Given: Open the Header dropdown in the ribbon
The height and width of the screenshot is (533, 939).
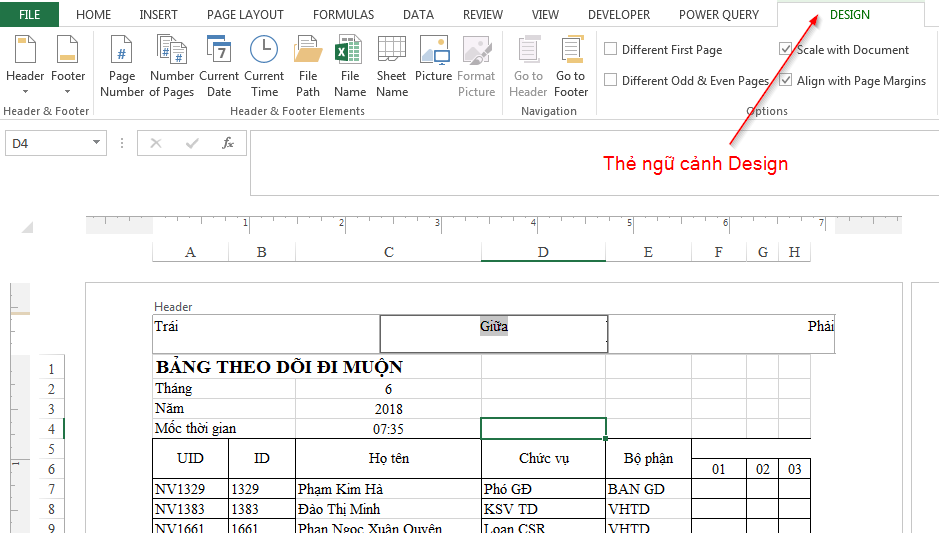Looking at the screenshot, I should tap(25, 66).
